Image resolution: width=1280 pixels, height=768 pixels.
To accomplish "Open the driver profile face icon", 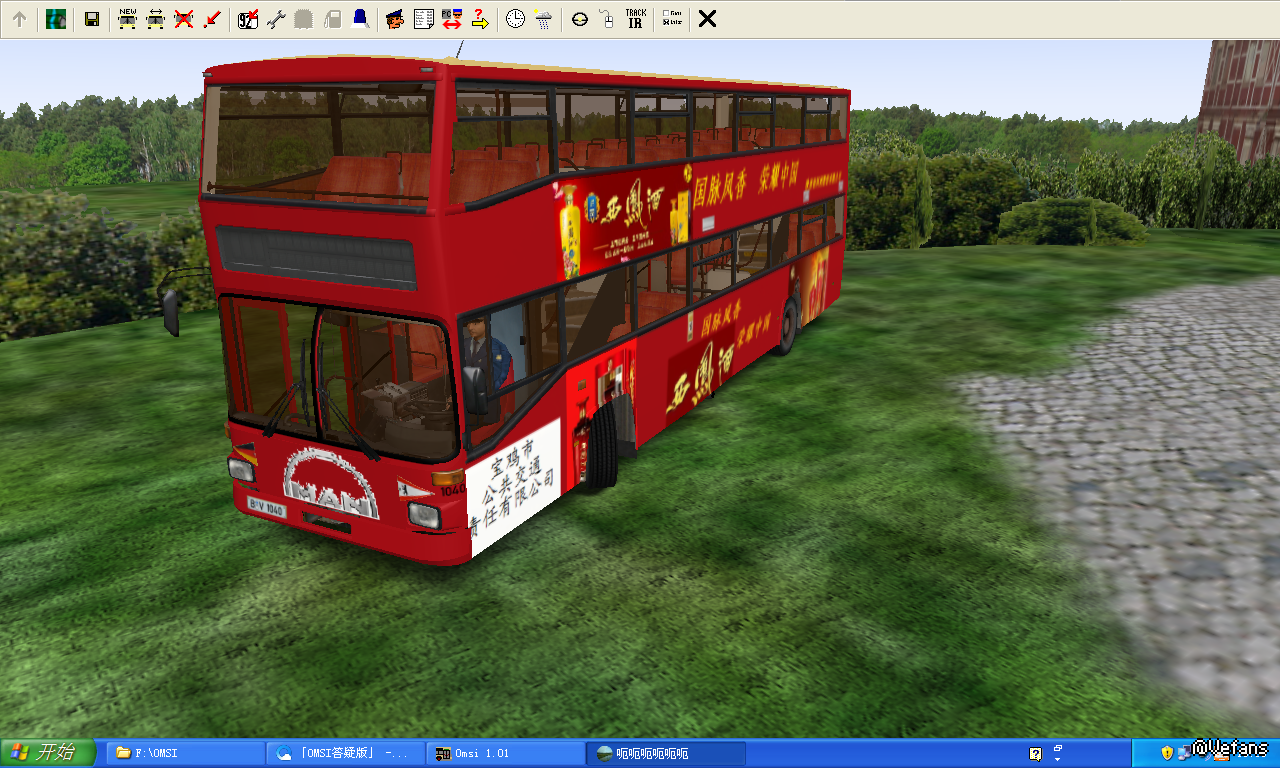I will [395, 19].
